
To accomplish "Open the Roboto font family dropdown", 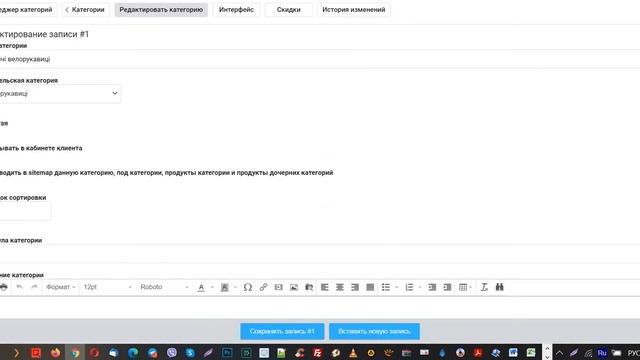I will click(164, 287).
